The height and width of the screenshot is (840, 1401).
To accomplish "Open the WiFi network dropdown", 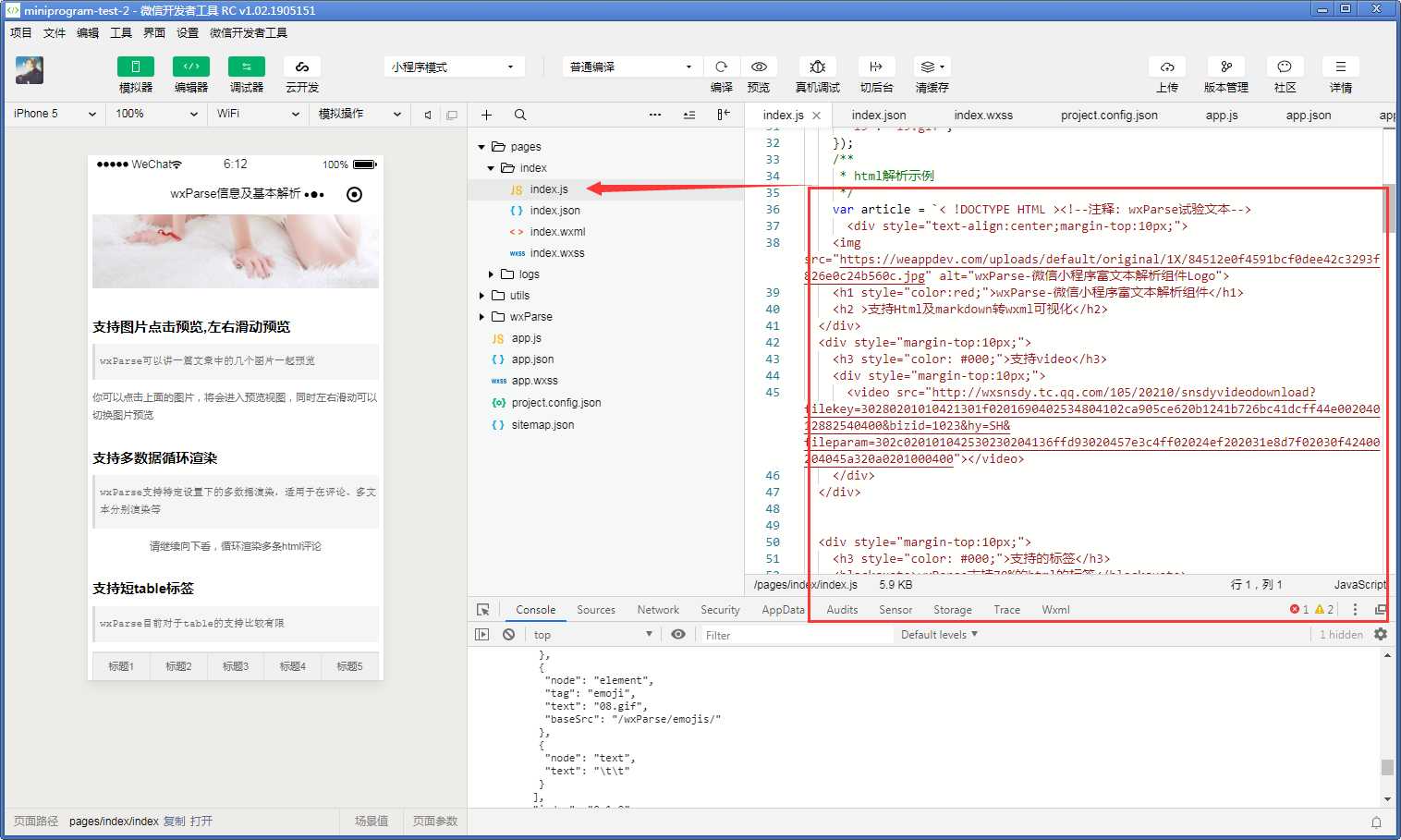I will 258,114.
